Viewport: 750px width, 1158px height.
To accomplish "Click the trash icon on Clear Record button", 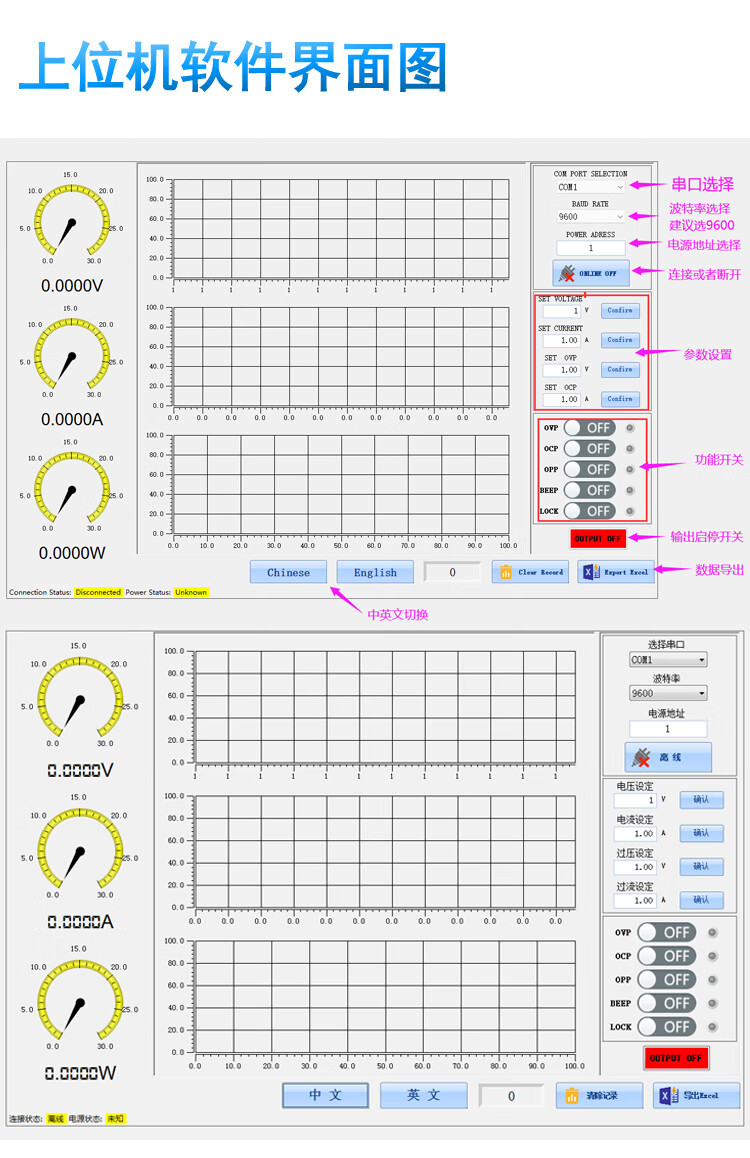I will (505, 572).
